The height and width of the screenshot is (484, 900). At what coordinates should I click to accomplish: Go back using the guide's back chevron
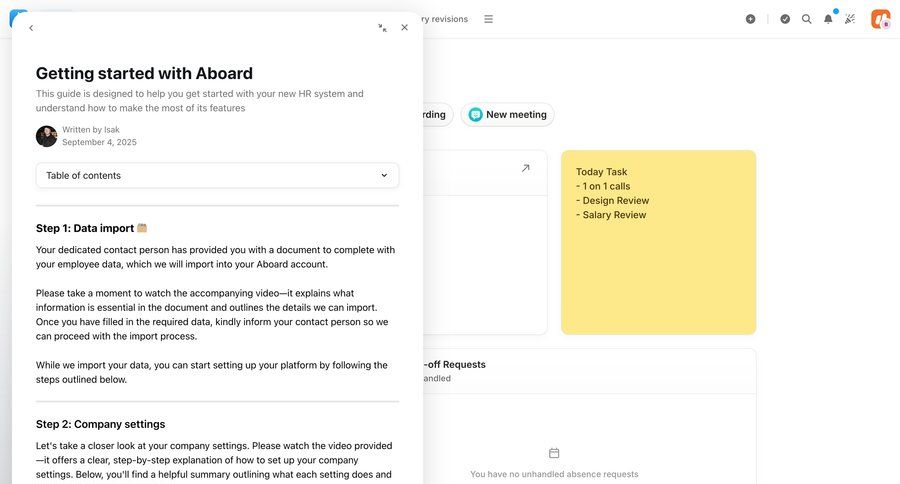31,28
